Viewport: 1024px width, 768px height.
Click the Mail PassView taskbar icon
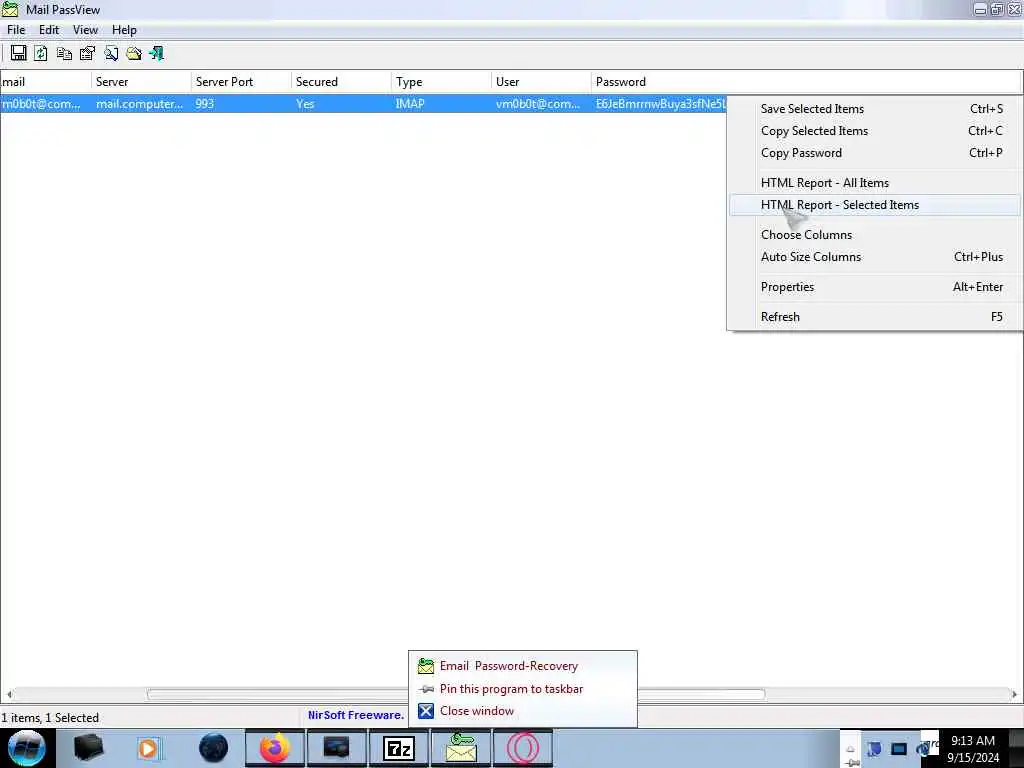pos(460,748)
